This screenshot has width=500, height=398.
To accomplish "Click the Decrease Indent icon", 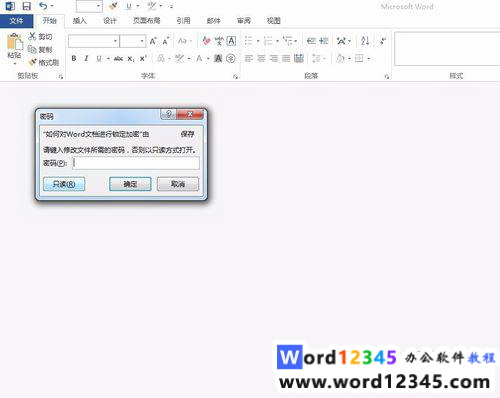I will point(311,41).
